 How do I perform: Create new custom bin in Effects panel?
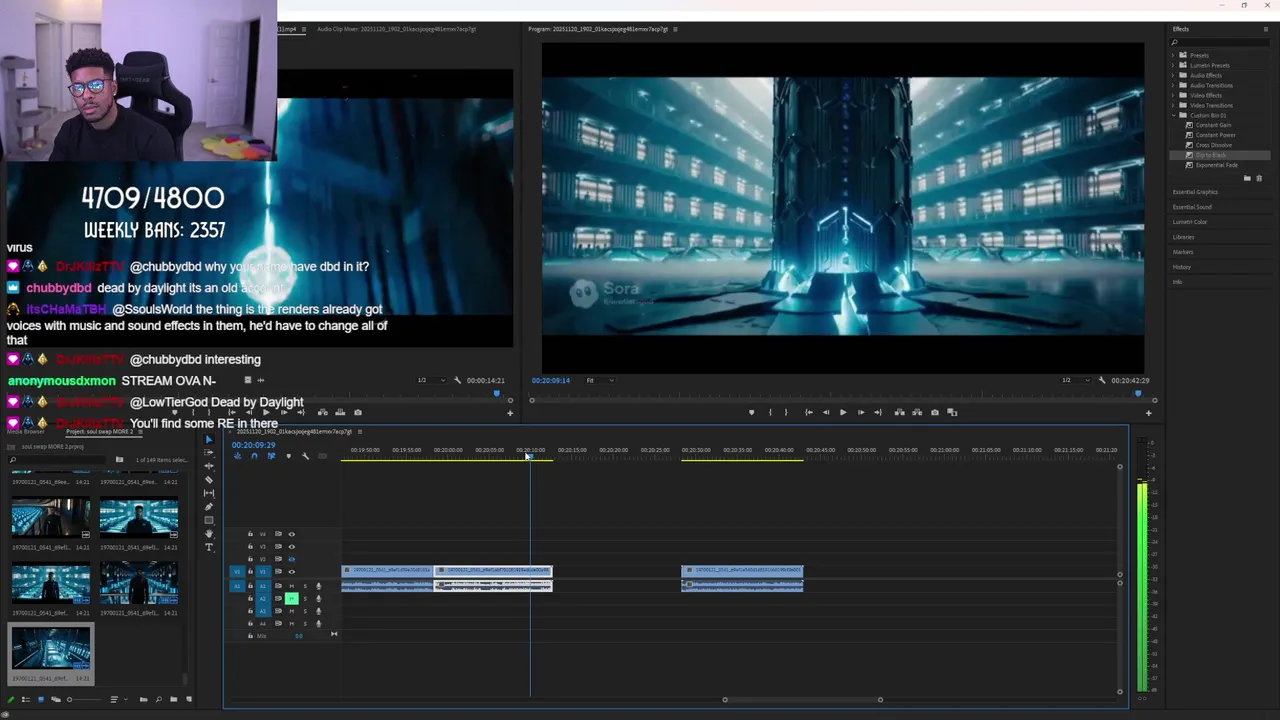pyautogui.click(x=1247, y=178)
